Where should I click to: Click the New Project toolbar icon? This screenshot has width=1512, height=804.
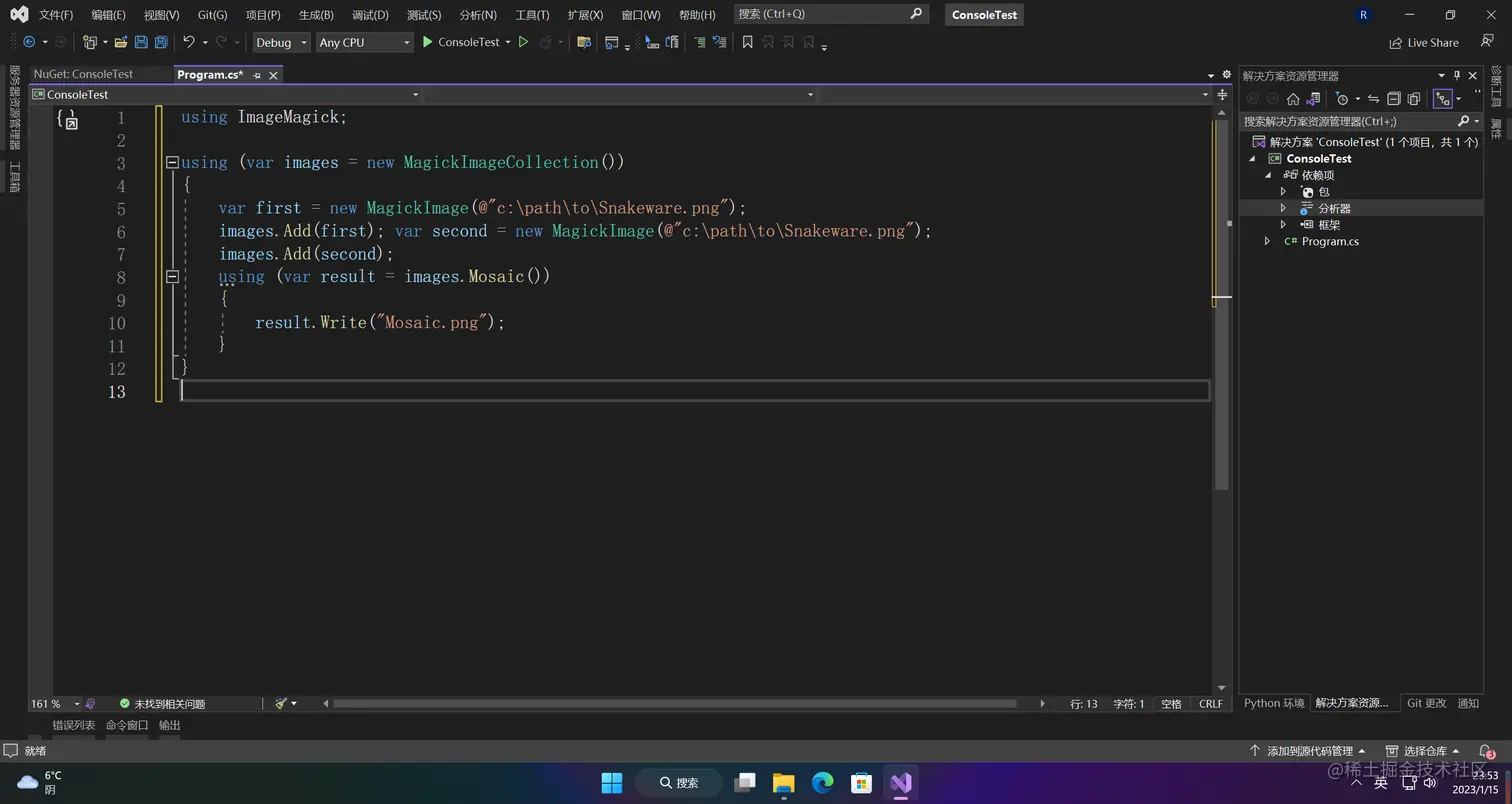coord(90,42)
